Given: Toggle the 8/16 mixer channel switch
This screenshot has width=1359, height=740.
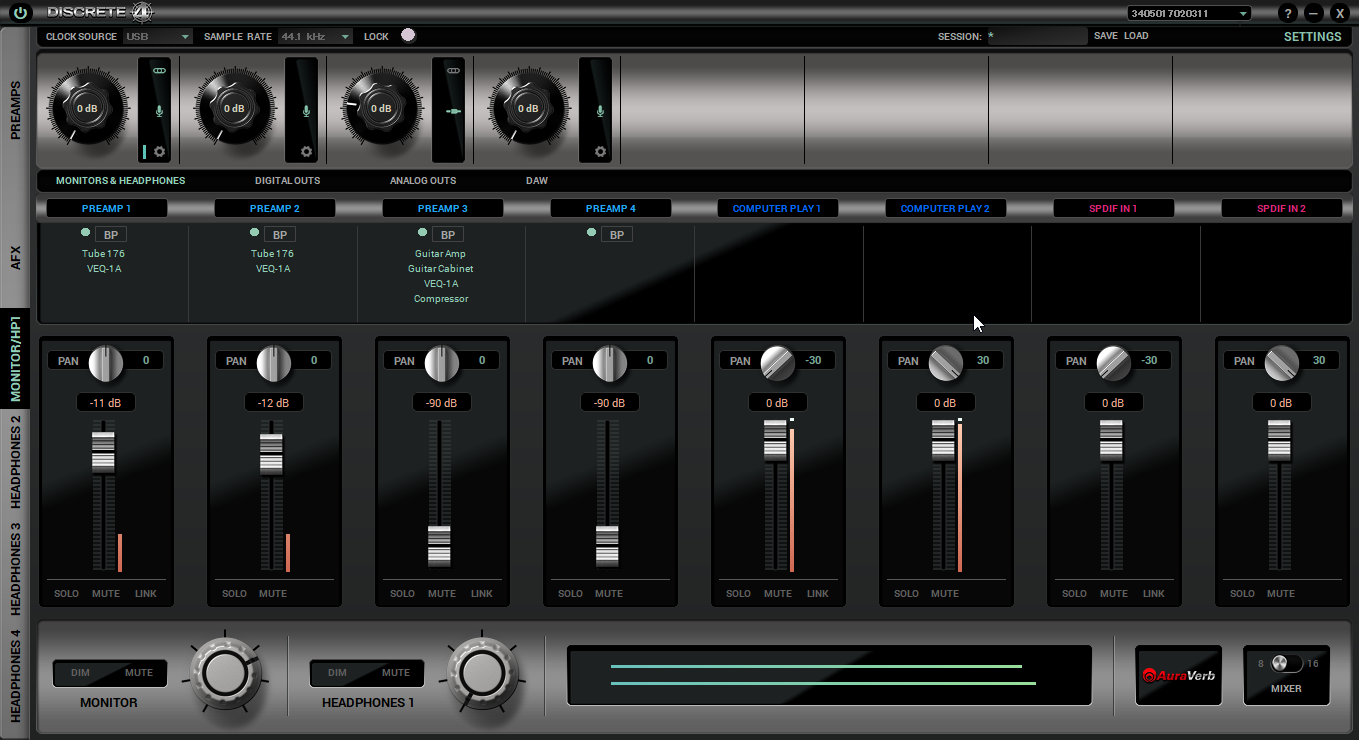Looking at the screenshot, I should coord(1286,663).
